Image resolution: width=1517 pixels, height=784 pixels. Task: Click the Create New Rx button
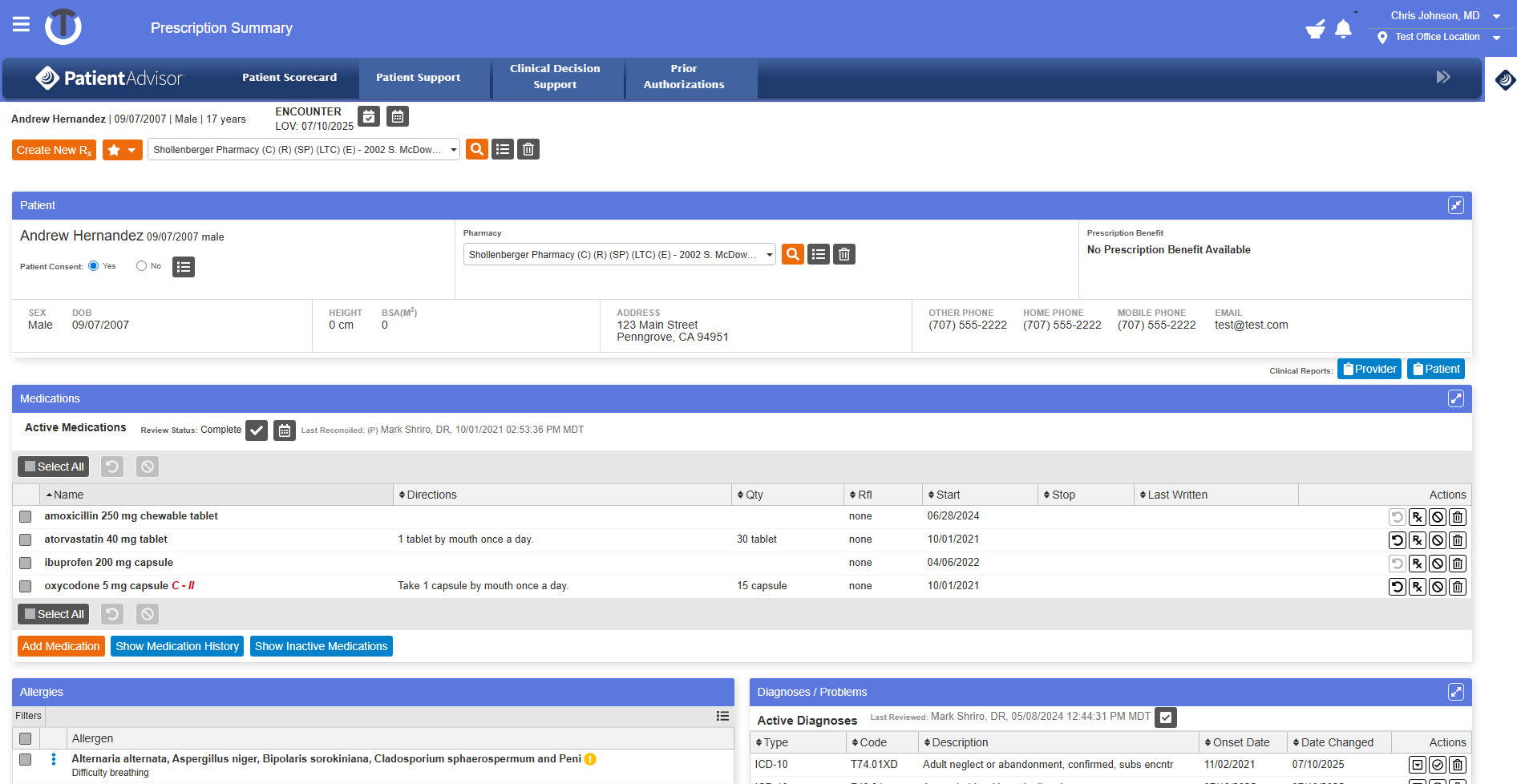54,150
